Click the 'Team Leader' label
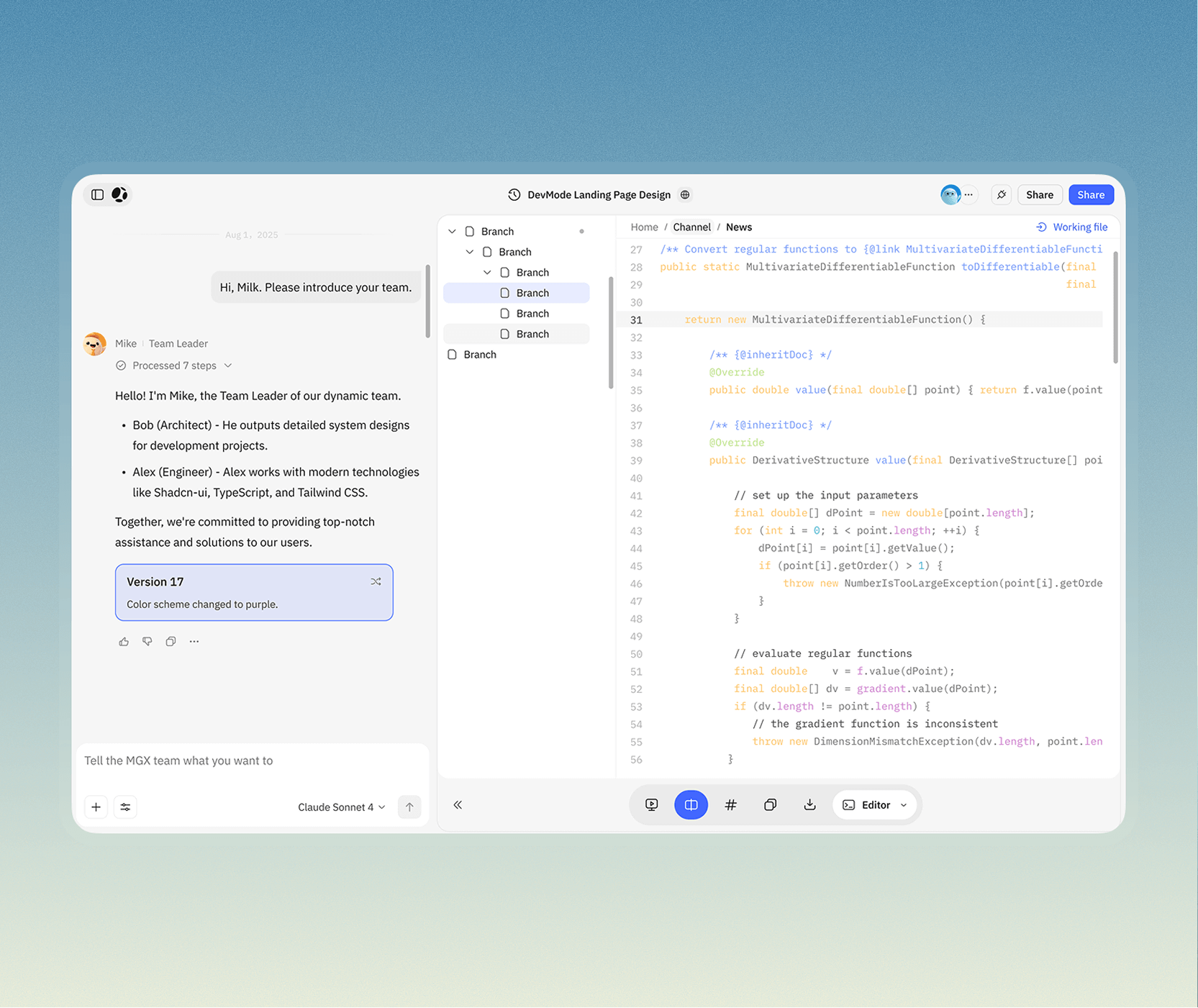Screen dimensions: 1198x1008 [178, 344]
